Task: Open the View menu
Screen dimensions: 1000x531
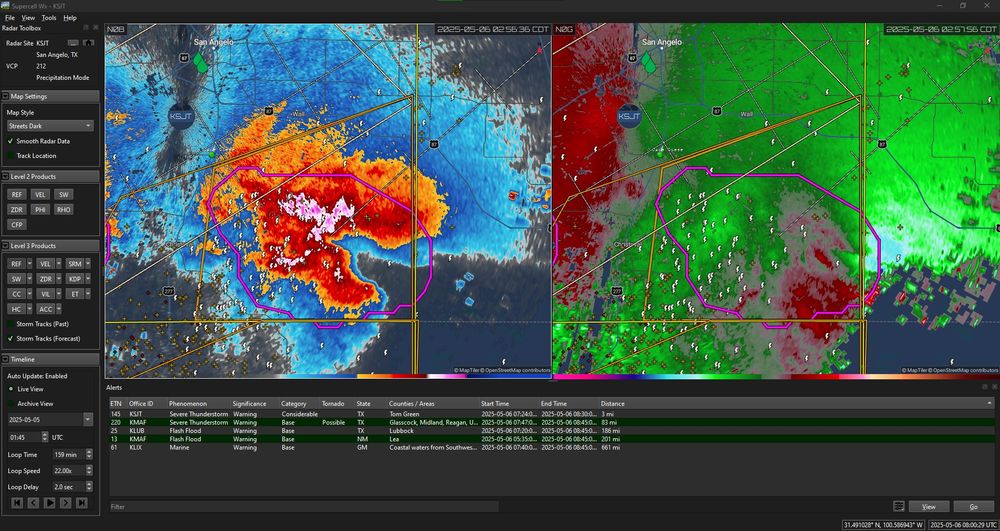Action: tap(29, 18)
